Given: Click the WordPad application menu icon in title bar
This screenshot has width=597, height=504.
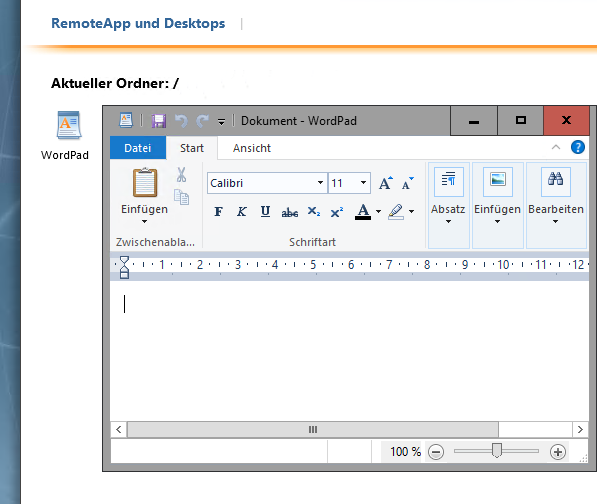Looking at the screenshot, I should [x=126, y=120].
